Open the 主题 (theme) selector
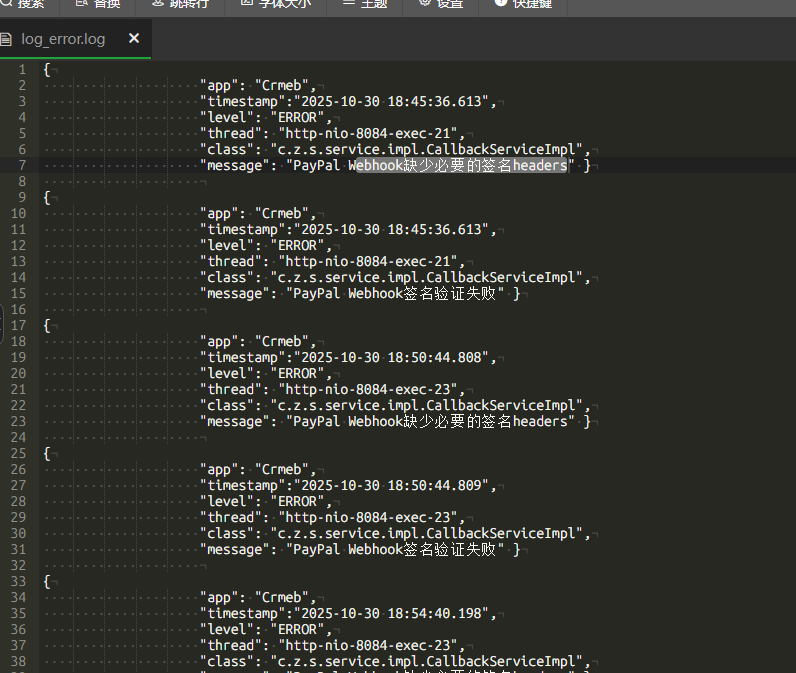The height and width of the screenshot is (673, 796). tap(364, 4)
